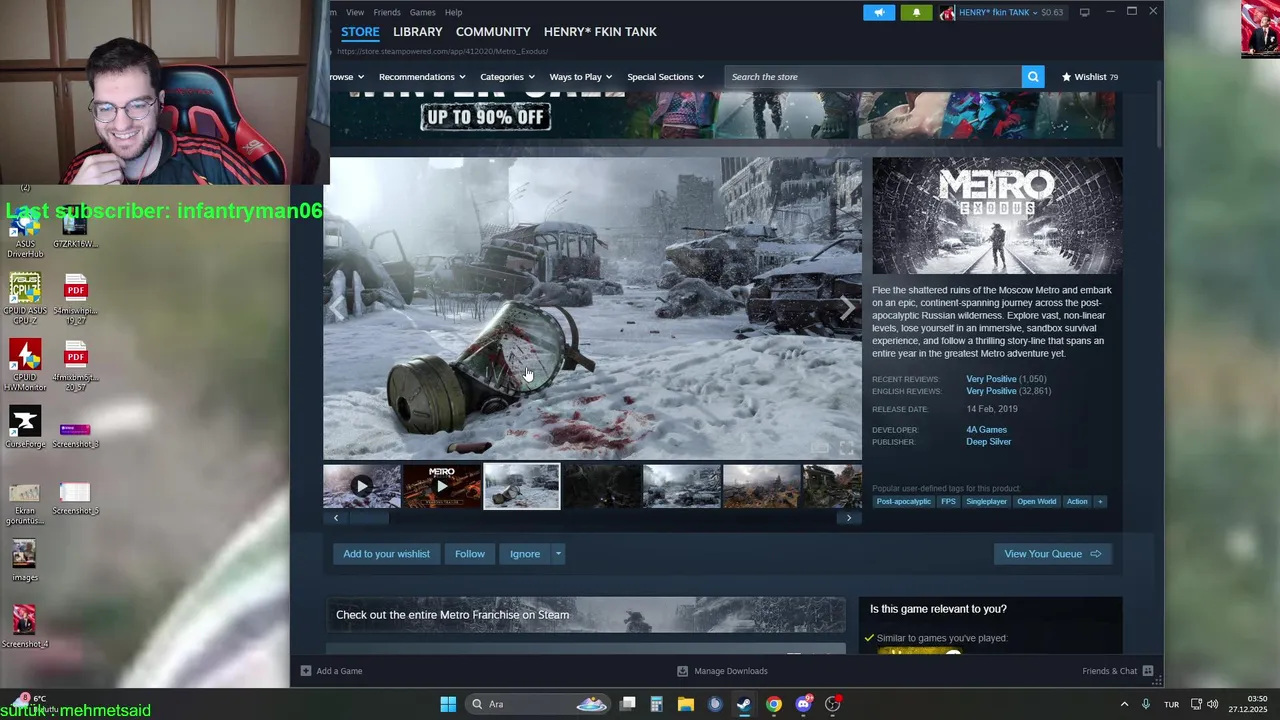
Task: Open the Steam notifications bell
Action: coord(916,12)
